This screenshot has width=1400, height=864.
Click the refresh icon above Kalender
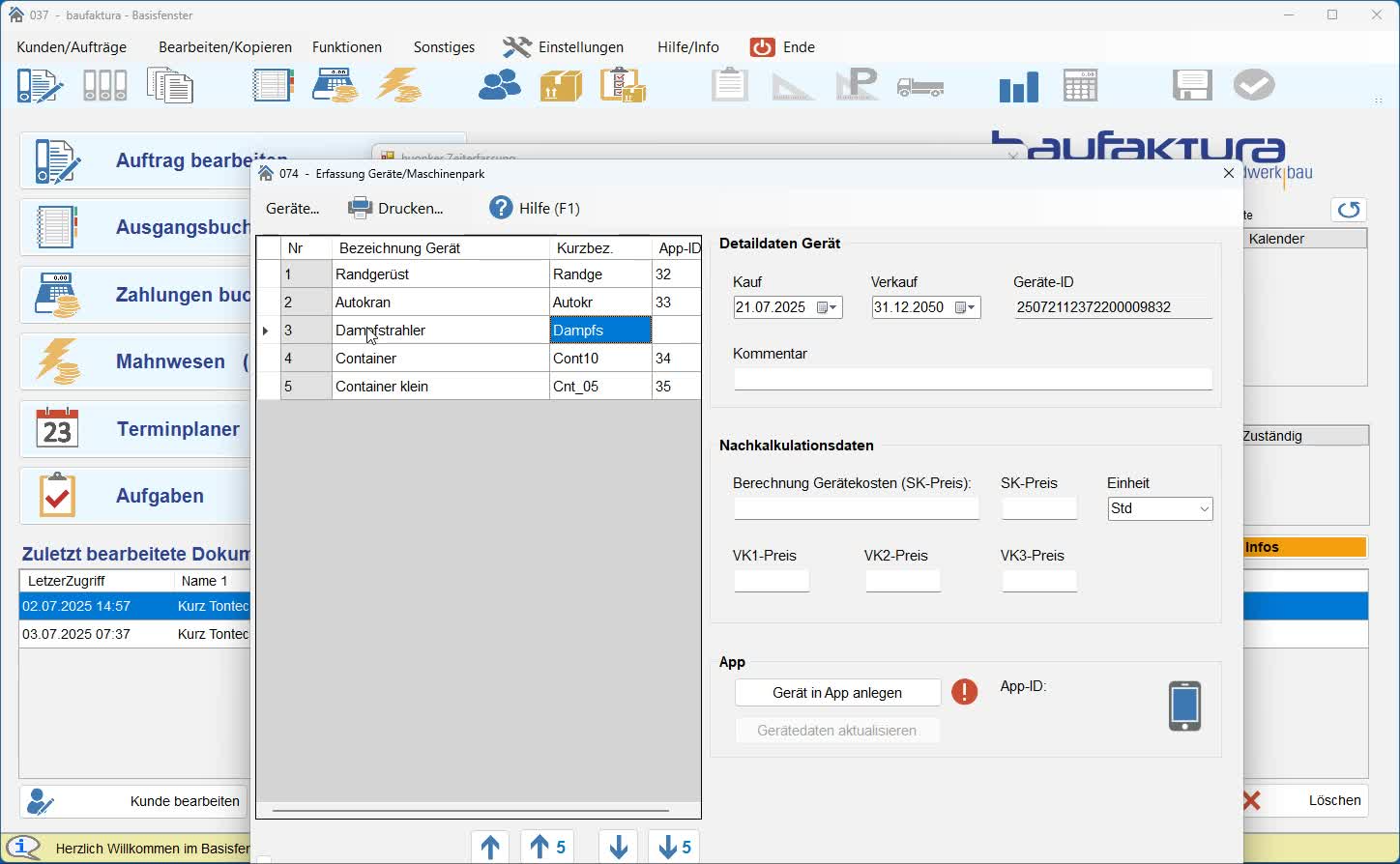[x=1349, y=210]
